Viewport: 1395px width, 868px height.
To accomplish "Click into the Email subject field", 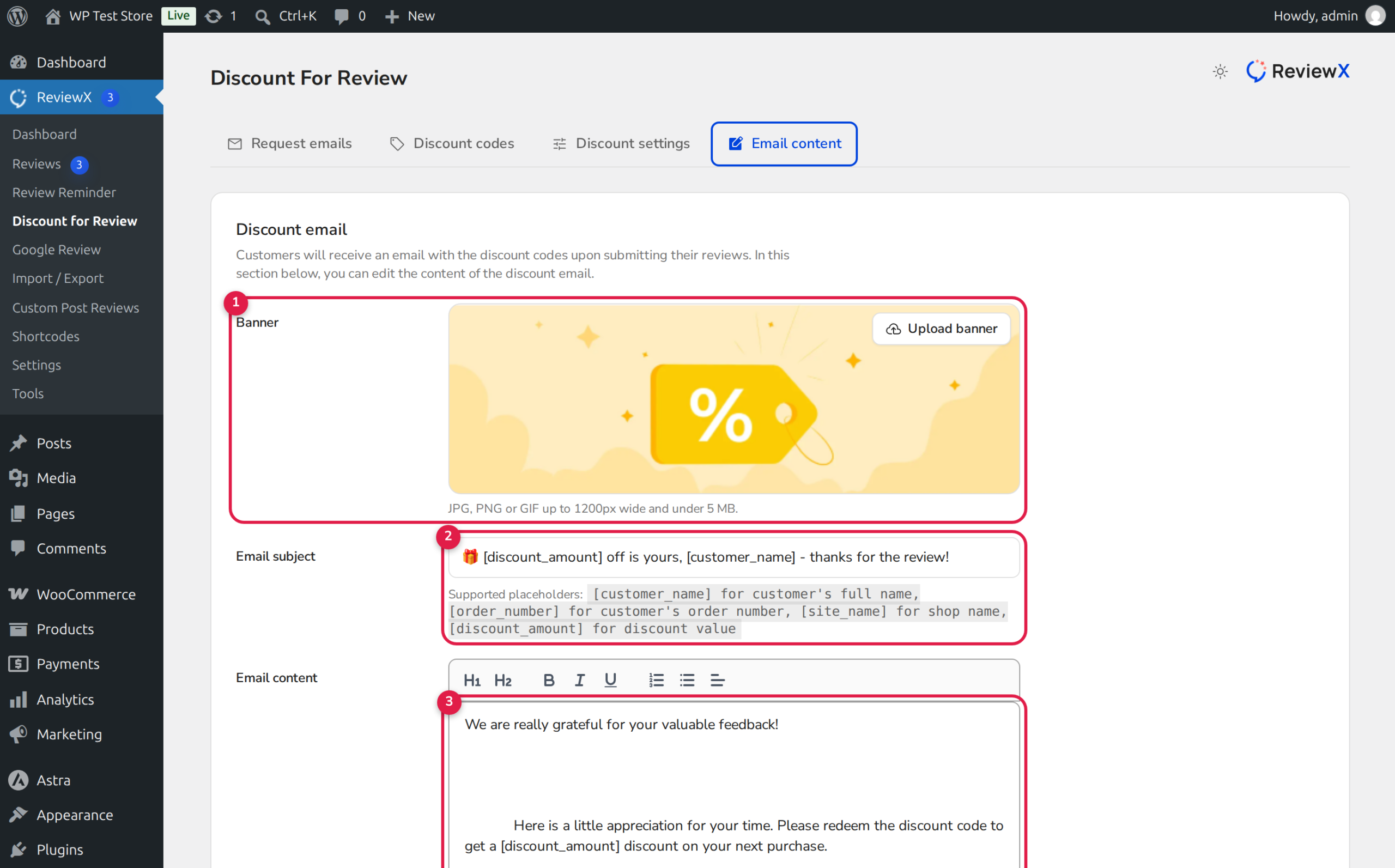I will tap(733, 557).
